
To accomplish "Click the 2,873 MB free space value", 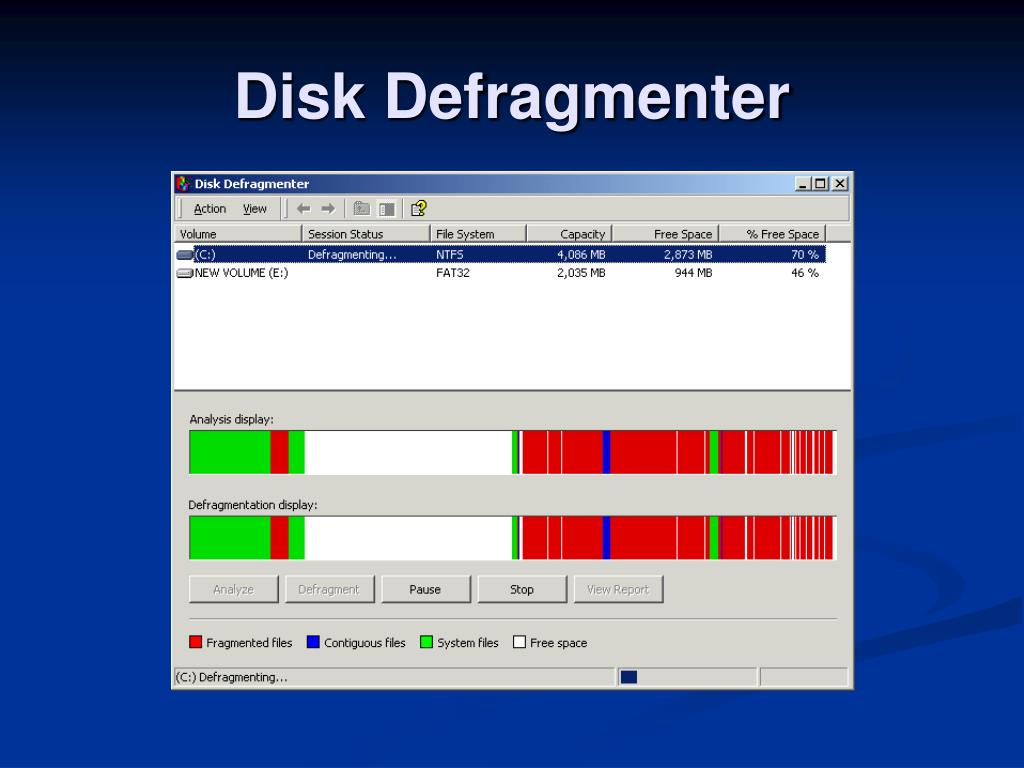I will point(688,255).
